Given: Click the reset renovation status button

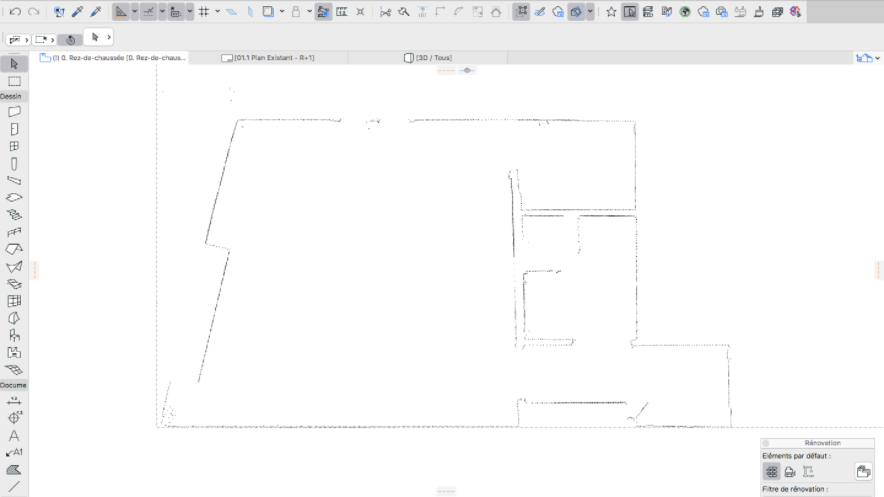Looking at the screenshot, I should pos(863,472).
